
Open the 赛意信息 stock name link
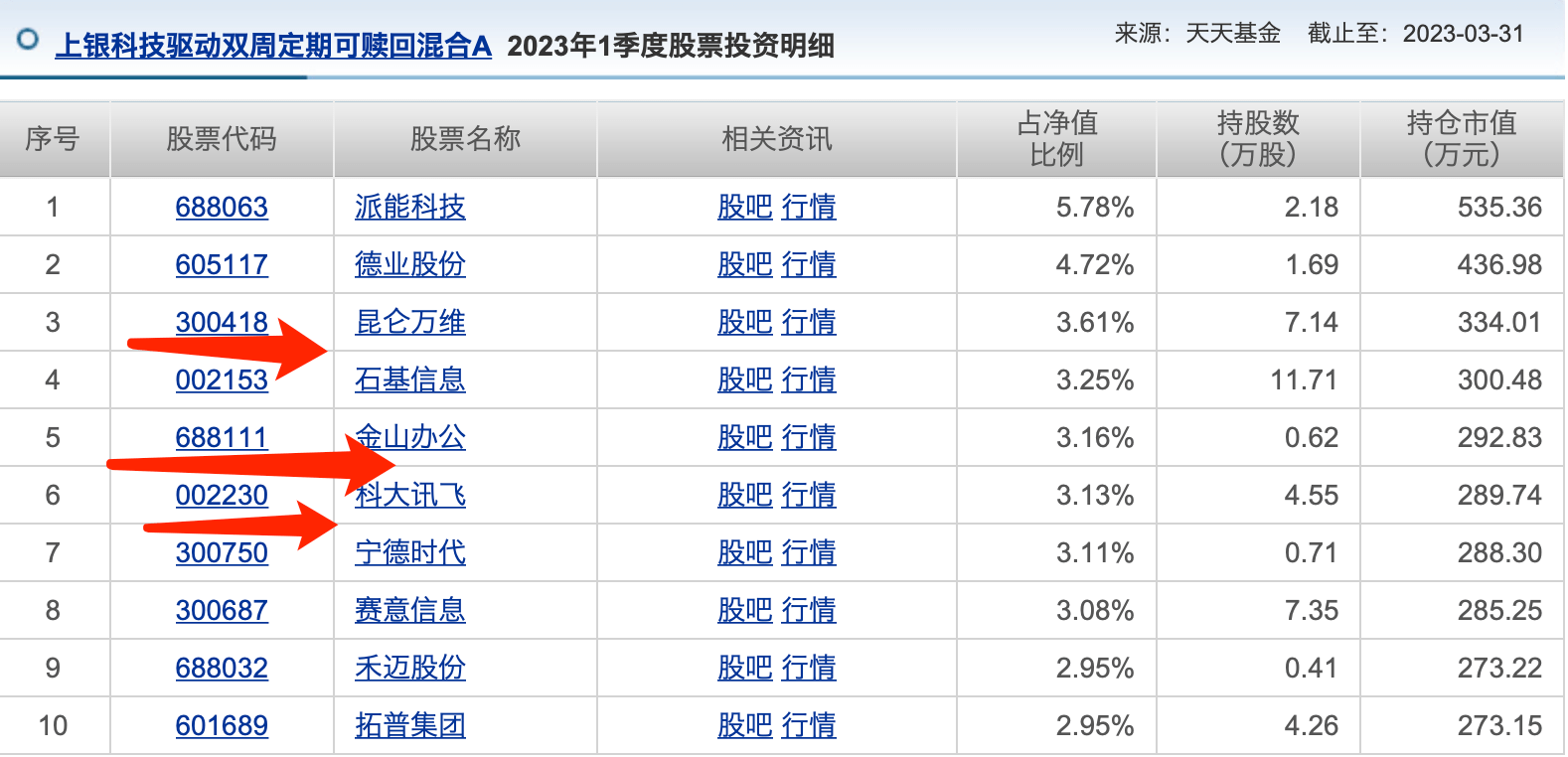(x=409, y=611)
